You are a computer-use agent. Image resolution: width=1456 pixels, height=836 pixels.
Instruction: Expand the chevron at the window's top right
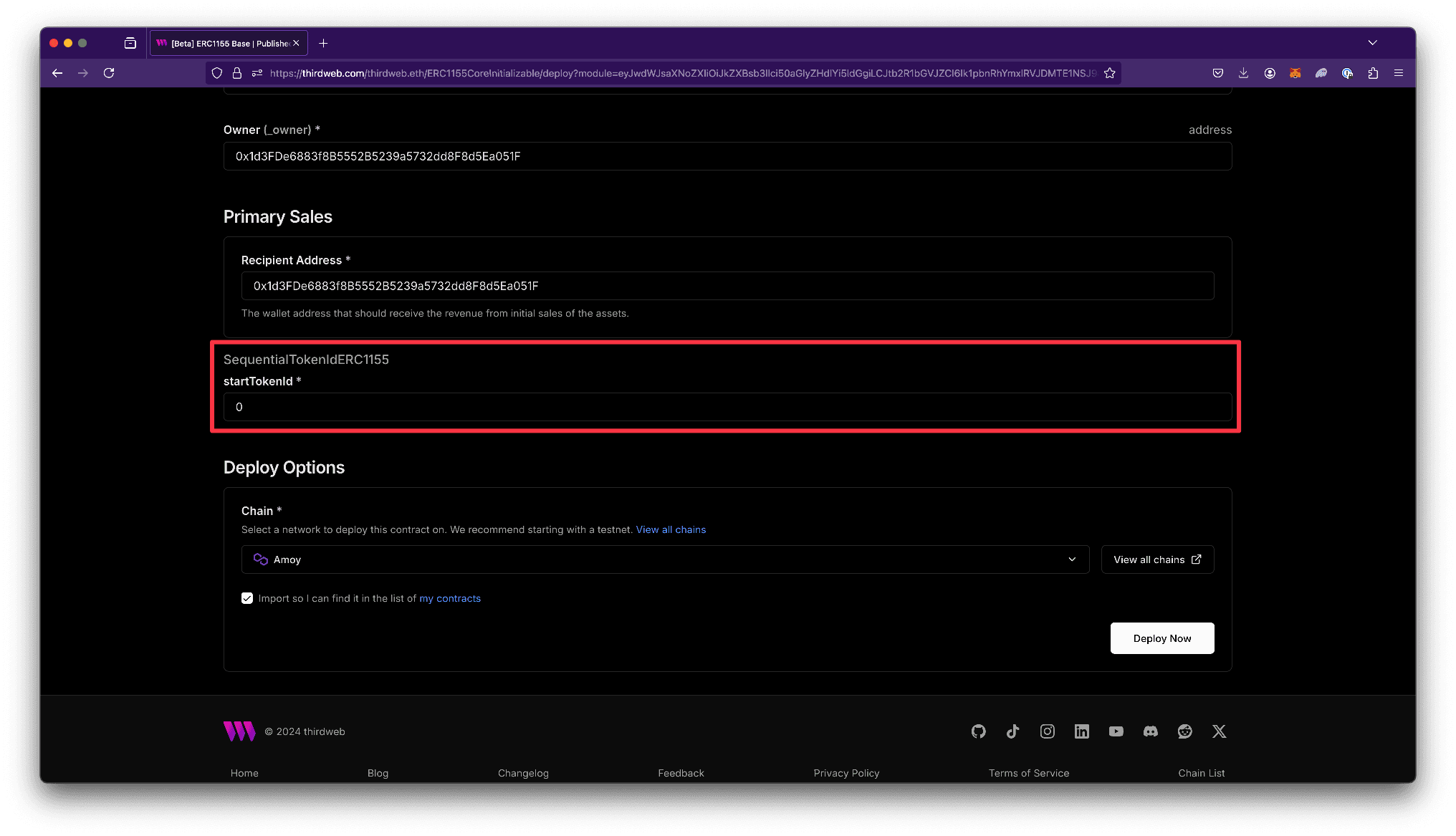1372,43
